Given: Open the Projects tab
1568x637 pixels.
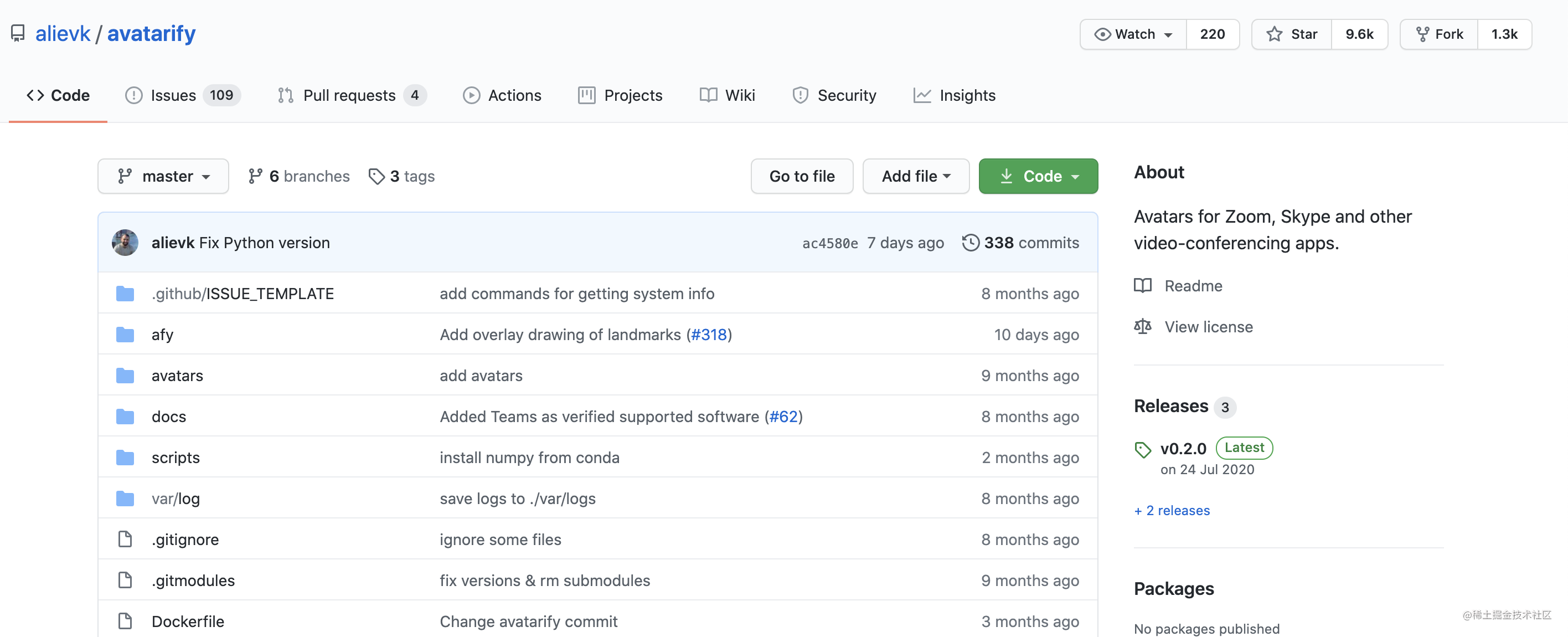Looking at the screenshot, I should pos(620,96).
